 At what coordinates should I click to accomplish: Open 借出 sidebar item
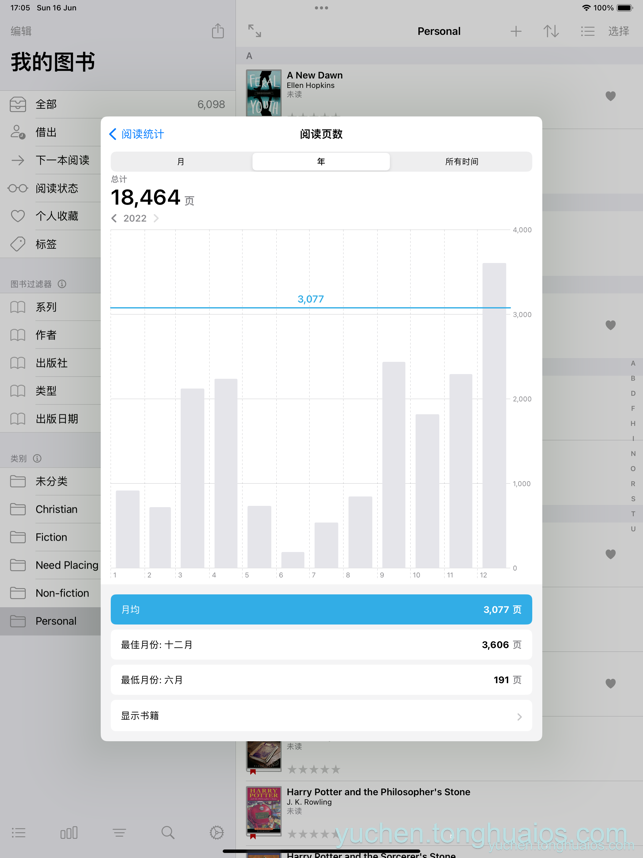point(50,132)
